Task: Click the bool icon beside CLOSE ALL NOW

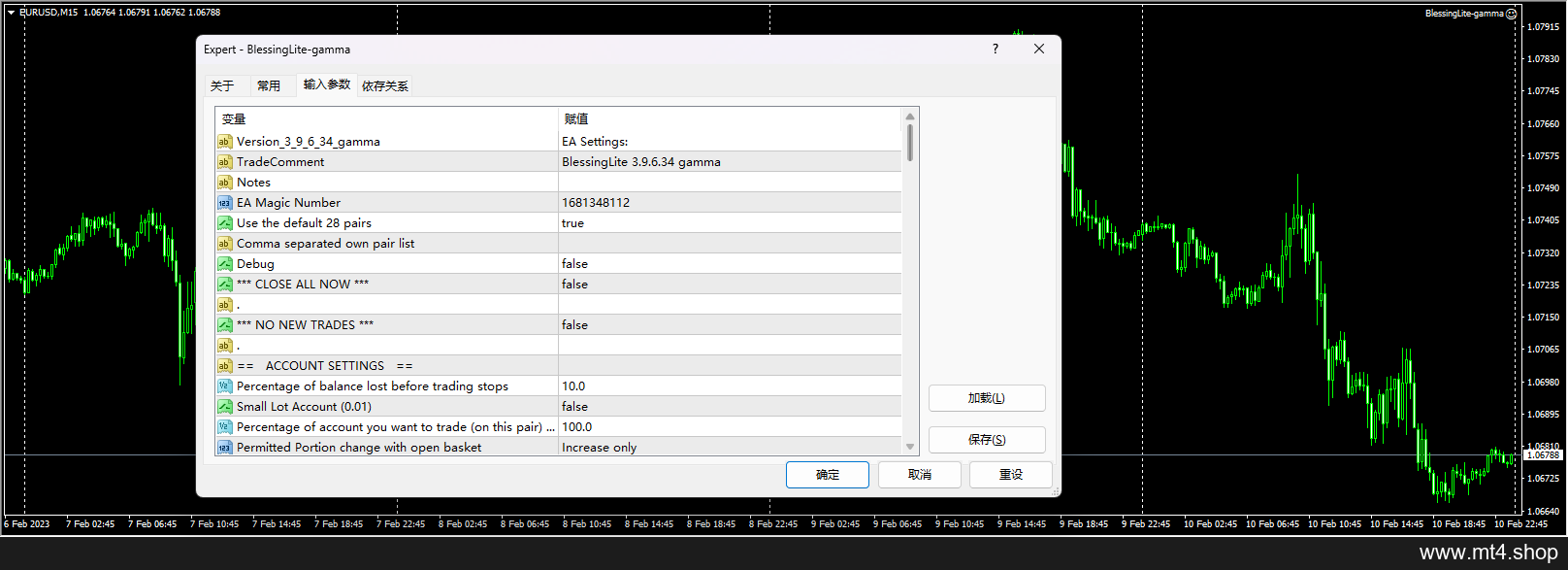Action: 224,285
